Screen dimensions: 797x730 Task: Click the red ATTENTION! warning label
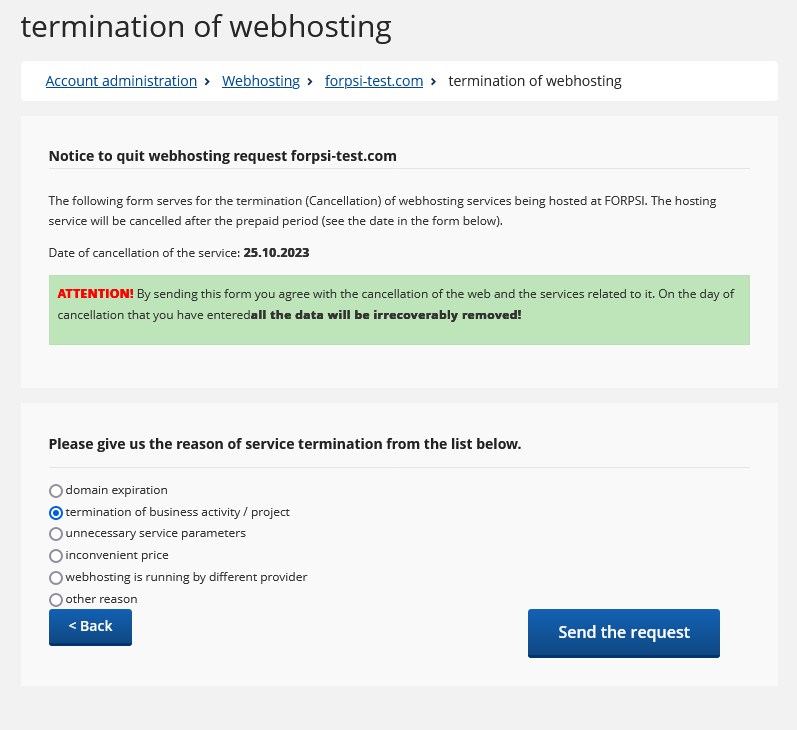tap(96, 294)
